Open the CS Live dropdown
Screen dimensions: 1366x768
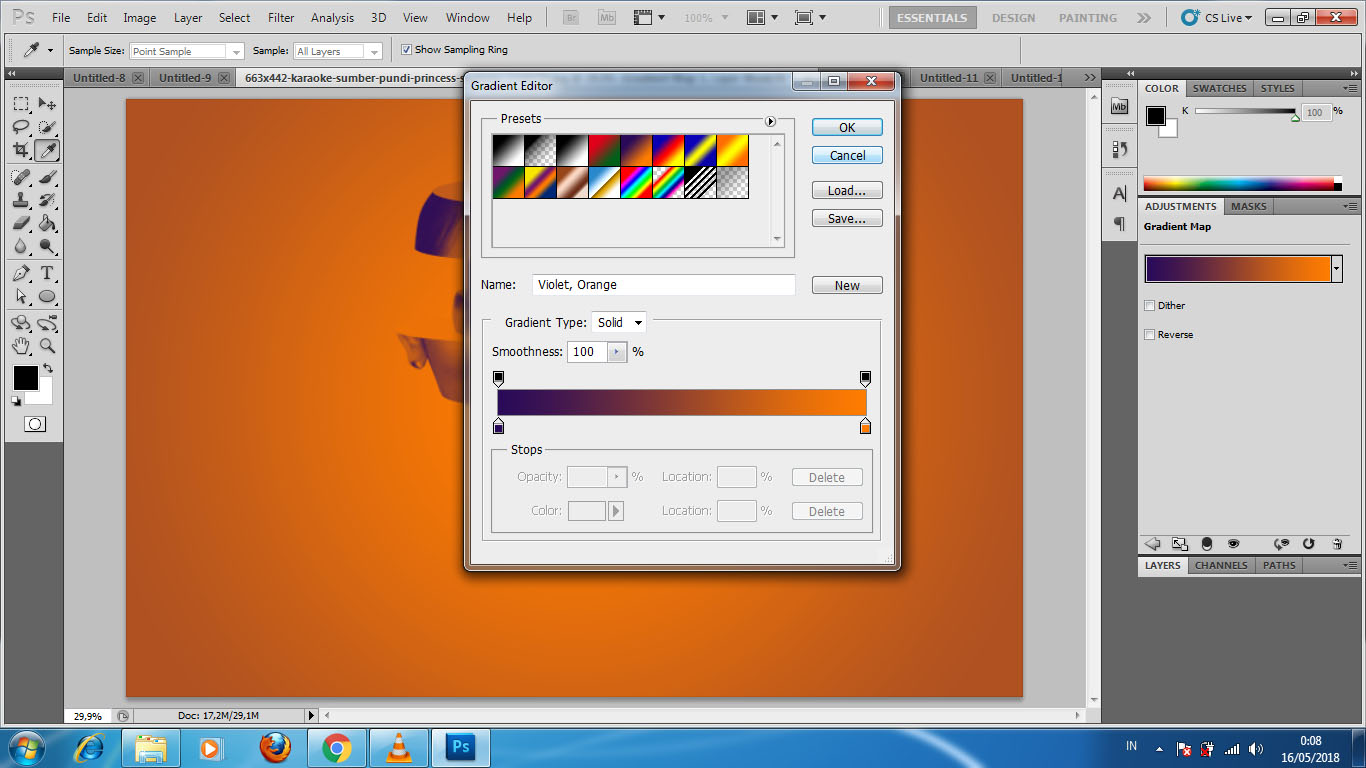[x=1216, y=17]
